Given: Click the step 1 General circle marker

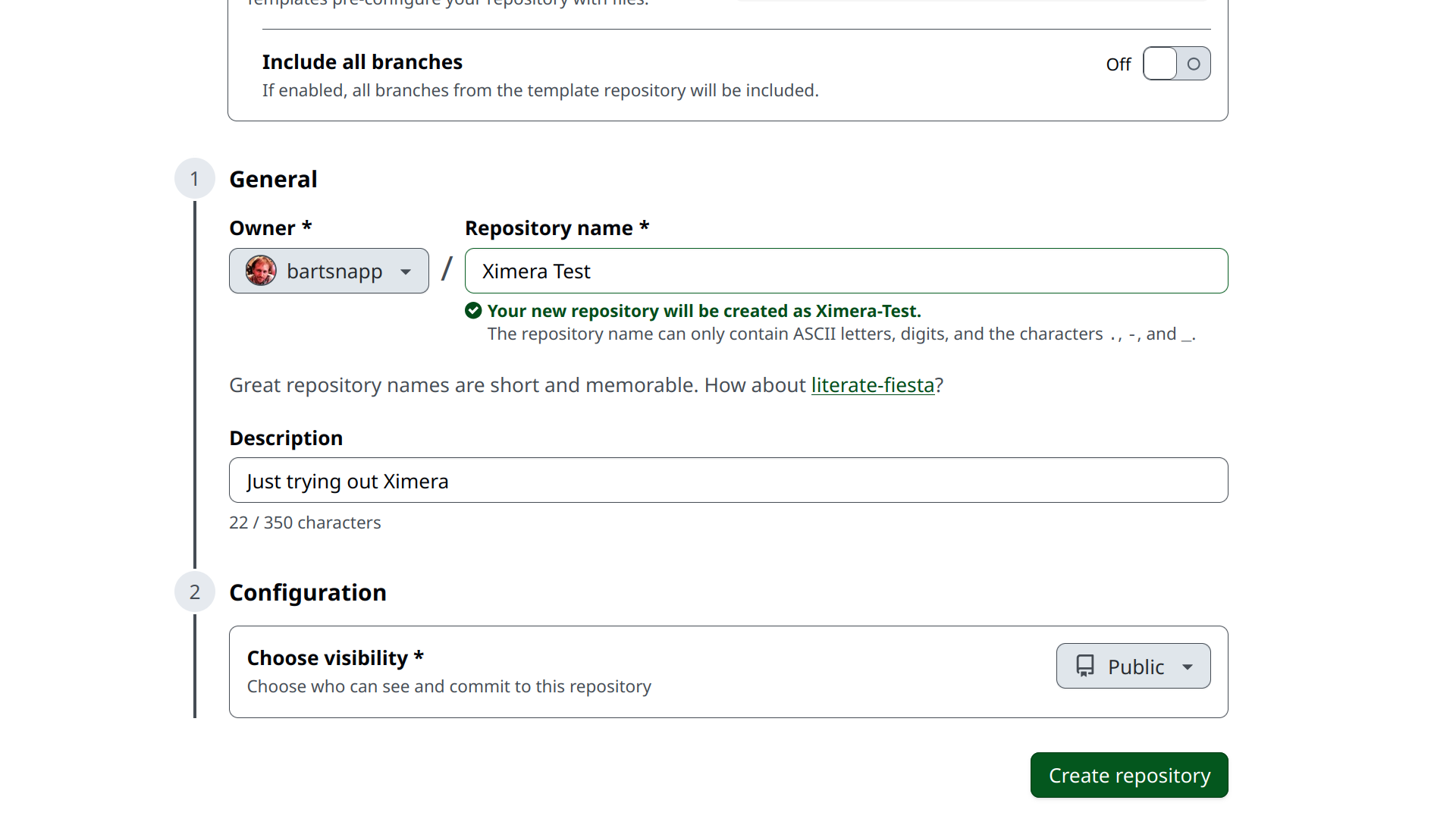Looking at the screenshot, I should coord(195,179).
